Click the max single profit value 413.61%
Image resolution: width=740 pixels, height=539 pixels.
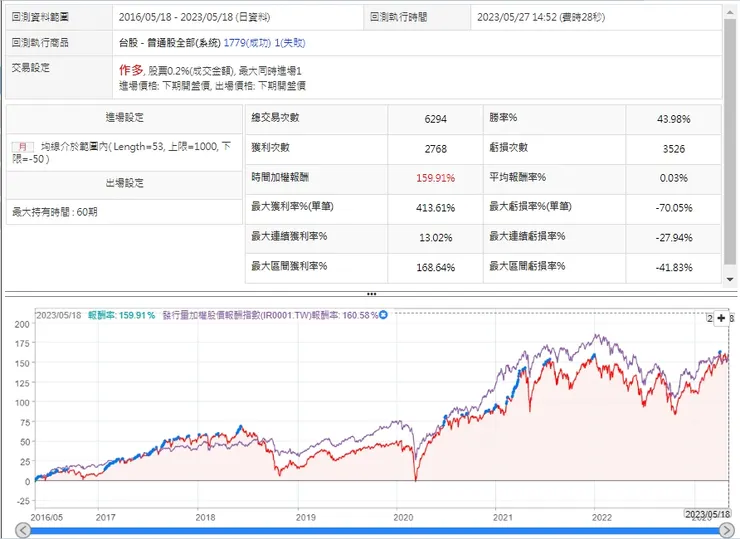click(435, 208)
